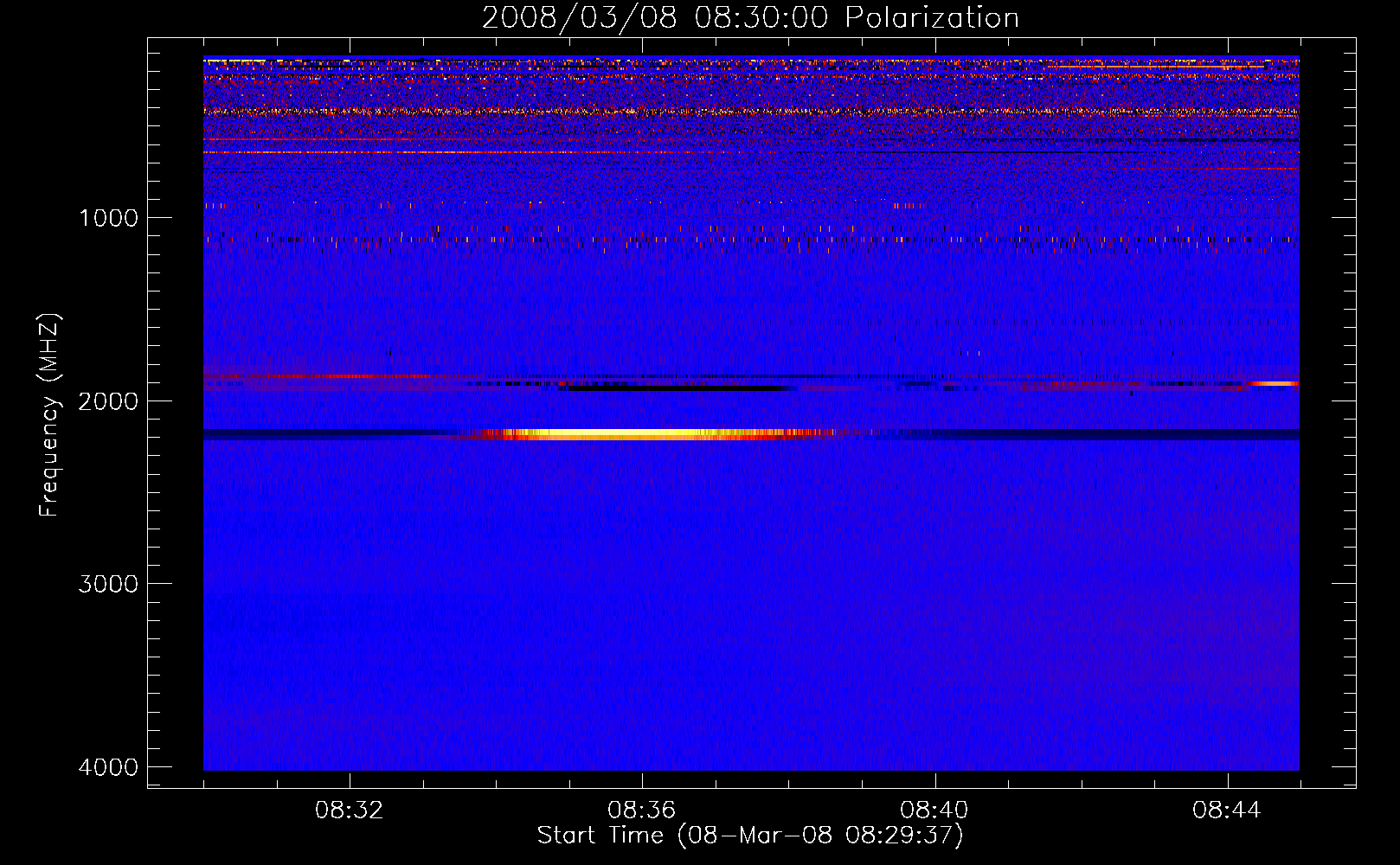Click the 'Frequency (MHZ)' axis label
The width and height of the screenshot is (1400, 865).
(x=49, y=414)
